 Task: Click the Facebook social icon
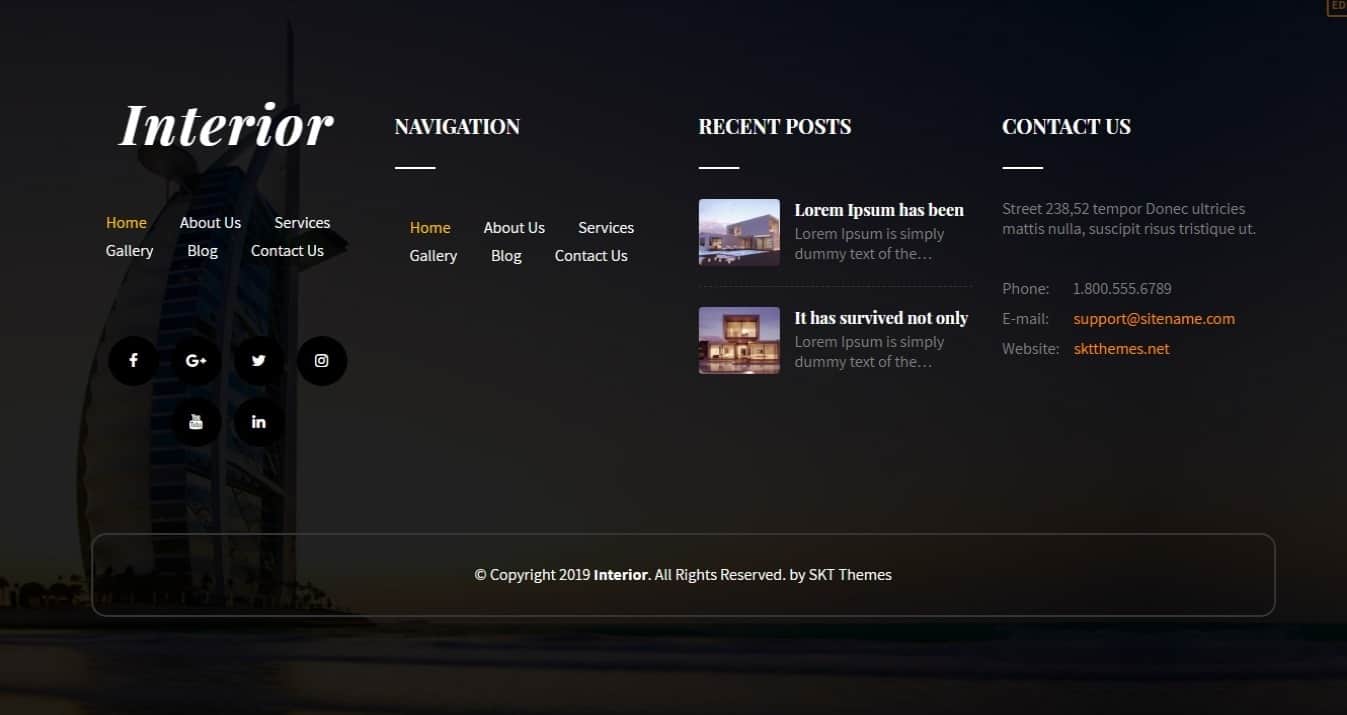coord(133,361)
